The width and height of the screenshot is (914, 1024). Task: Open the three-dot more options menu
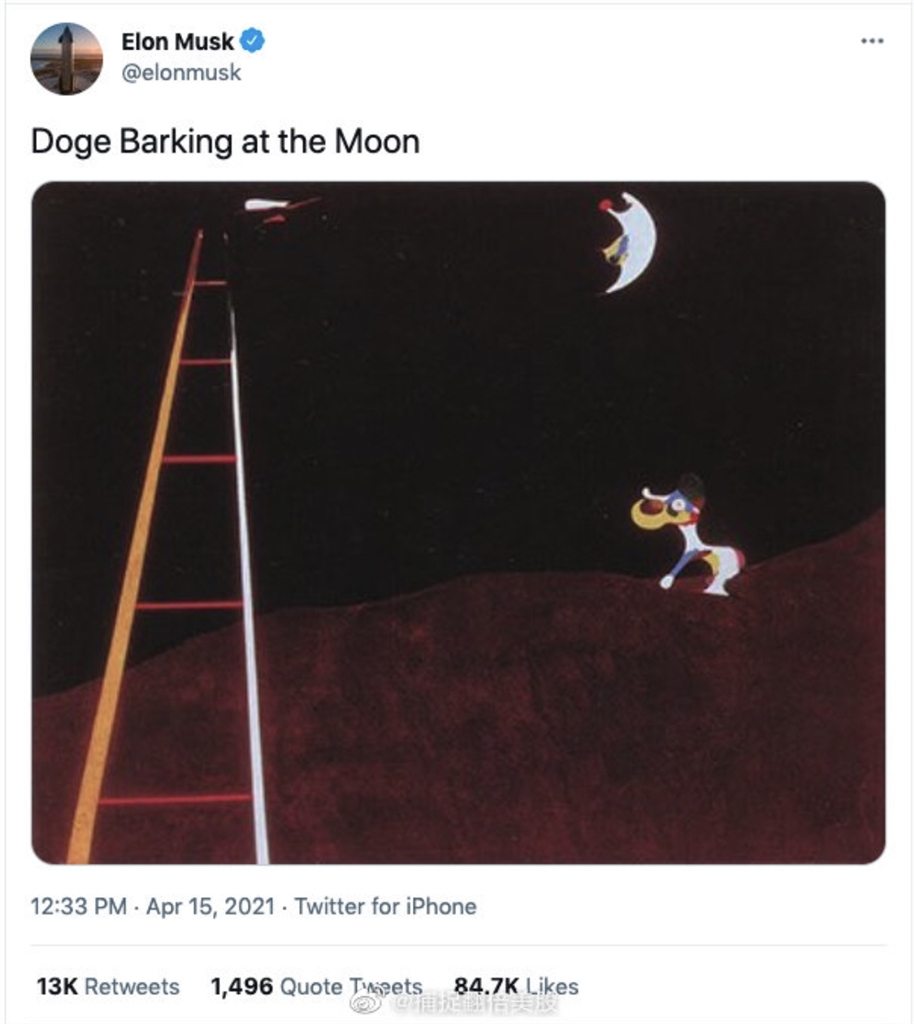[872, 41]
